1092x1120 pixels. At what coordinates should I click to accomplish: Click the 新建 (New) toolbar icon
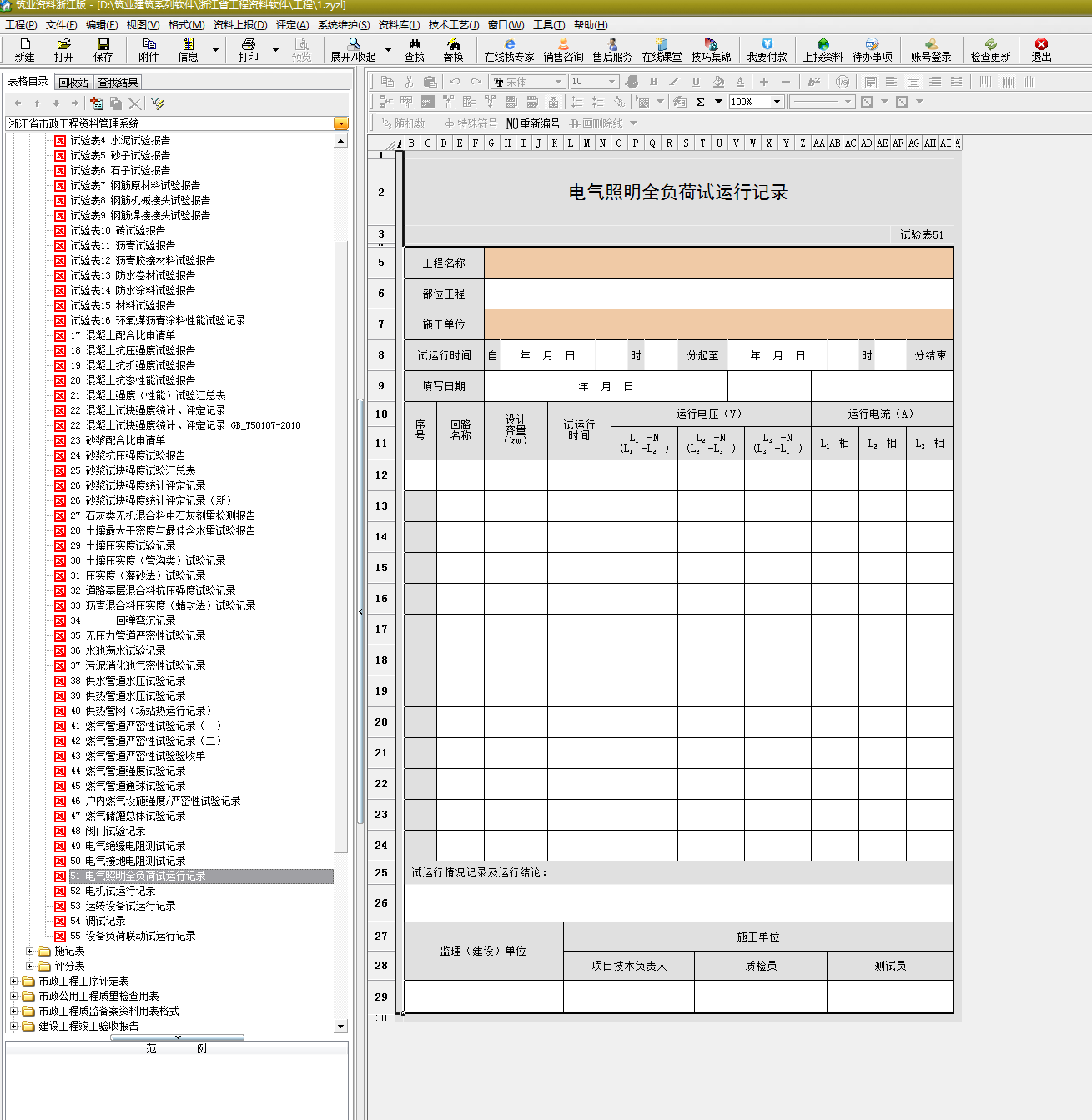tap(24, 49)
